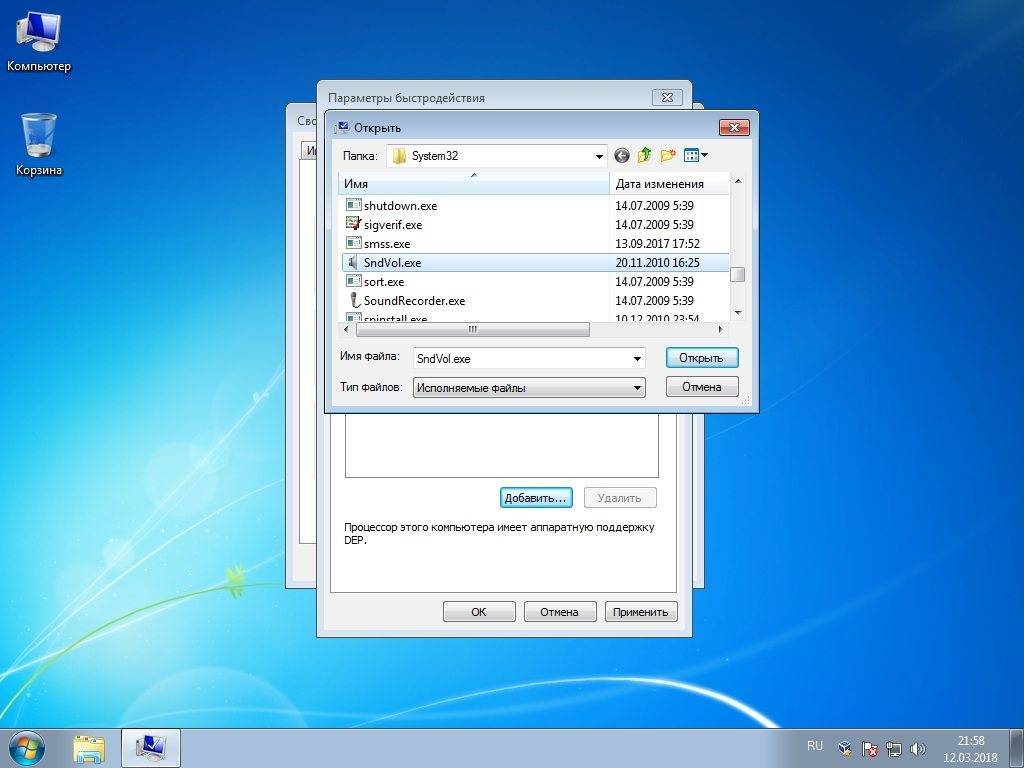1024x768 pixels.
Task: Sort by the Имя column header
Action: pos(474,184)
